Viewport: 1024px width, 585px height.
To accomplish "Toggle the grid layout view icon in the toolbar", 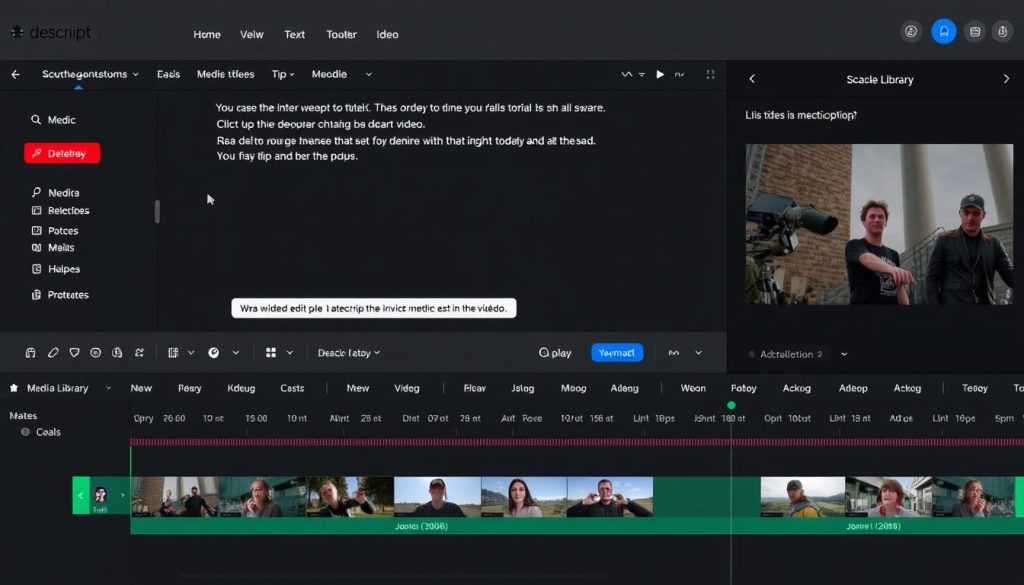I will pos(272,352).
